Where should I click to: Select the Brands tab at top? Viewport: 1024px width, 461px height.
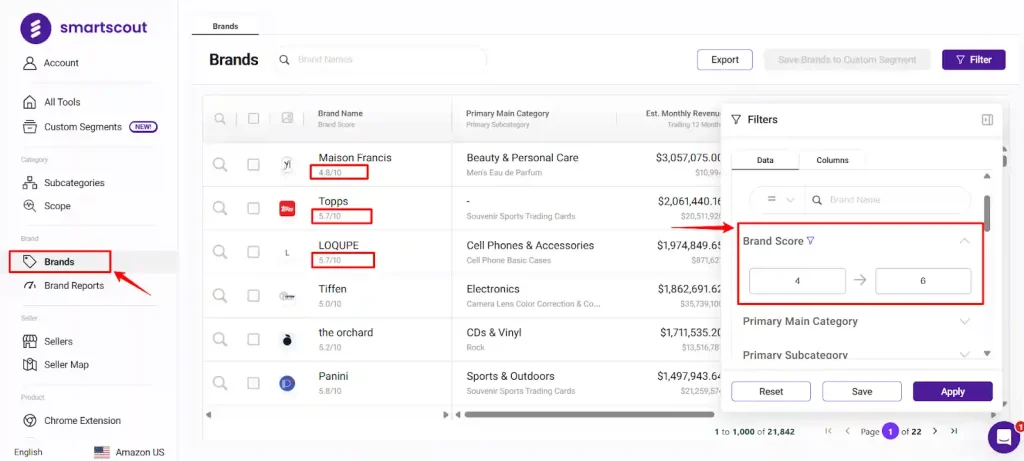pos(225,27)
